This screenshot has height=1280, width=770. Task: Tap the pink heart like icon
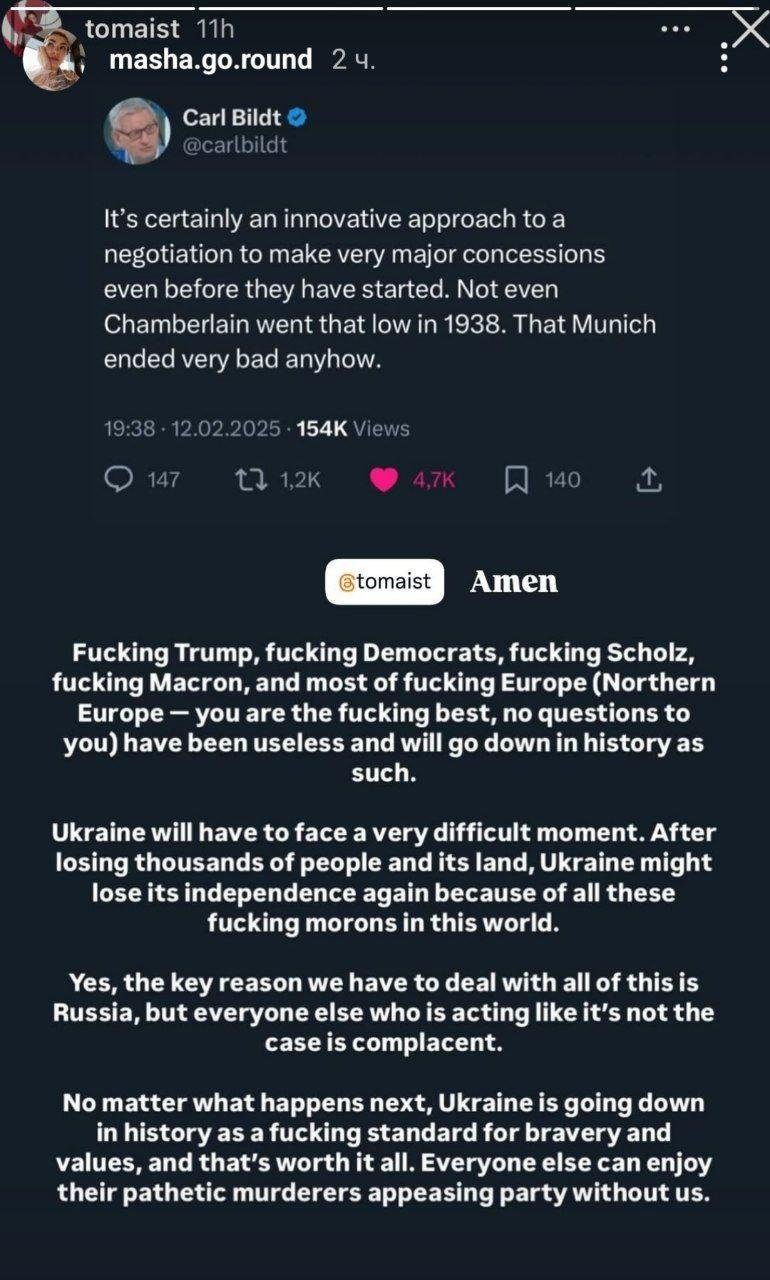click(384, 480)
